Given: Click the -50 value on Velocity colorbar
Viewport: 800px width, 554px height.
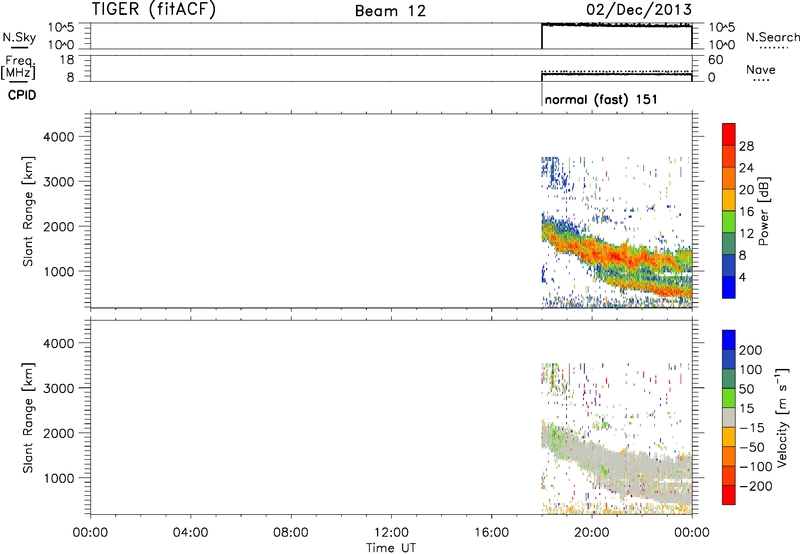Looking at the screenshot, I should tap(752, 447).
